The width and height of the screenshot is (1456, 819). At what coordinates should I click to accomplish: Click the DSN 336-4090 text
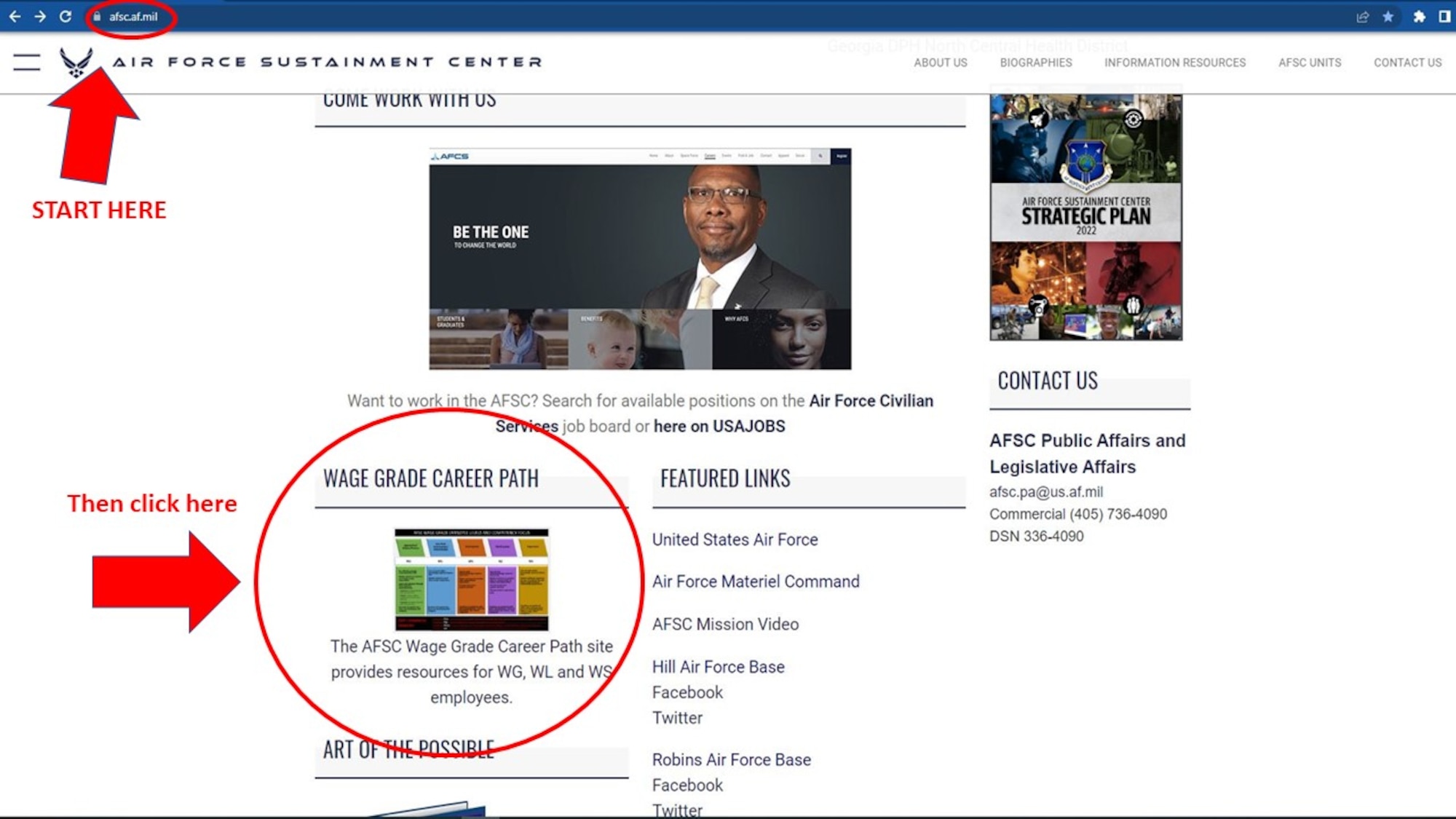(x=1036, y=537)
